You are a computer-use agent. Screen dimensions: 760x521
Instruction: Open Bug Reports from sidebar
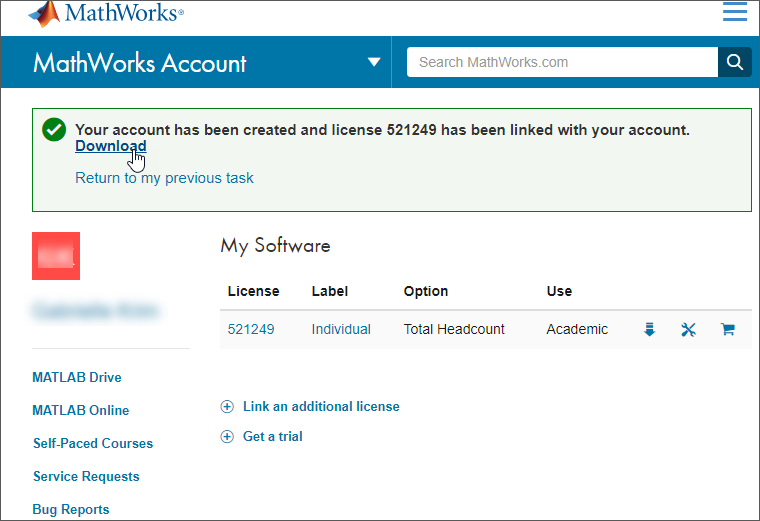71,509
